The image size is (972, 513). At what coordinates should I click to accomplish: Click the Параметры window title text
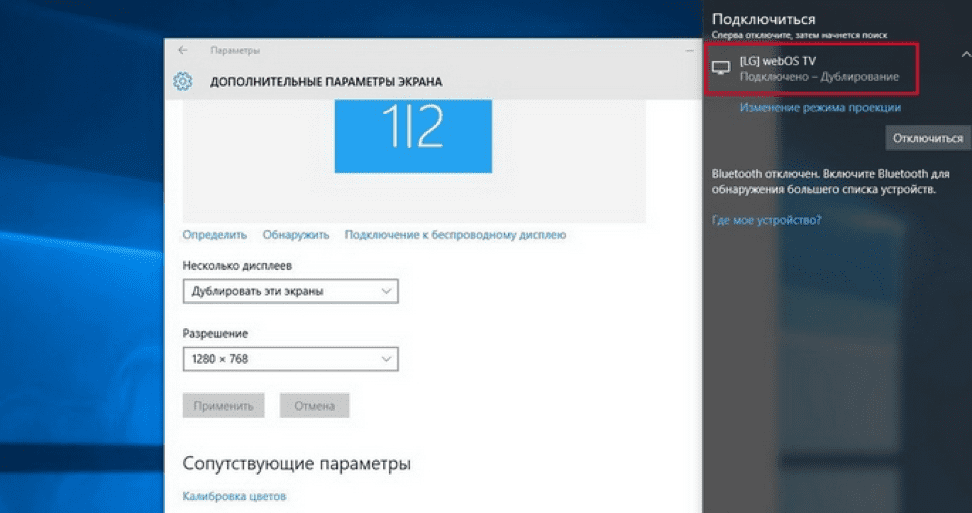[235, 50]
